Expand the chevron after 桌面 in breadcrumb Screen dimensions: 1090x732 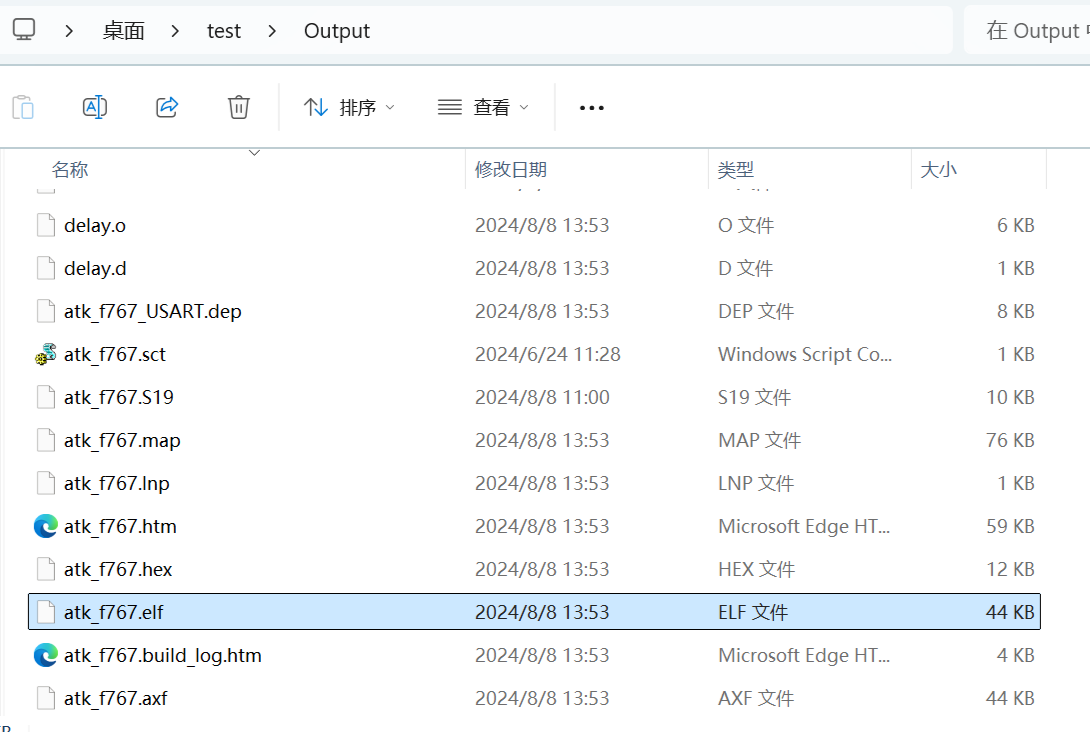pyautogui.click(x=176, y=31)
